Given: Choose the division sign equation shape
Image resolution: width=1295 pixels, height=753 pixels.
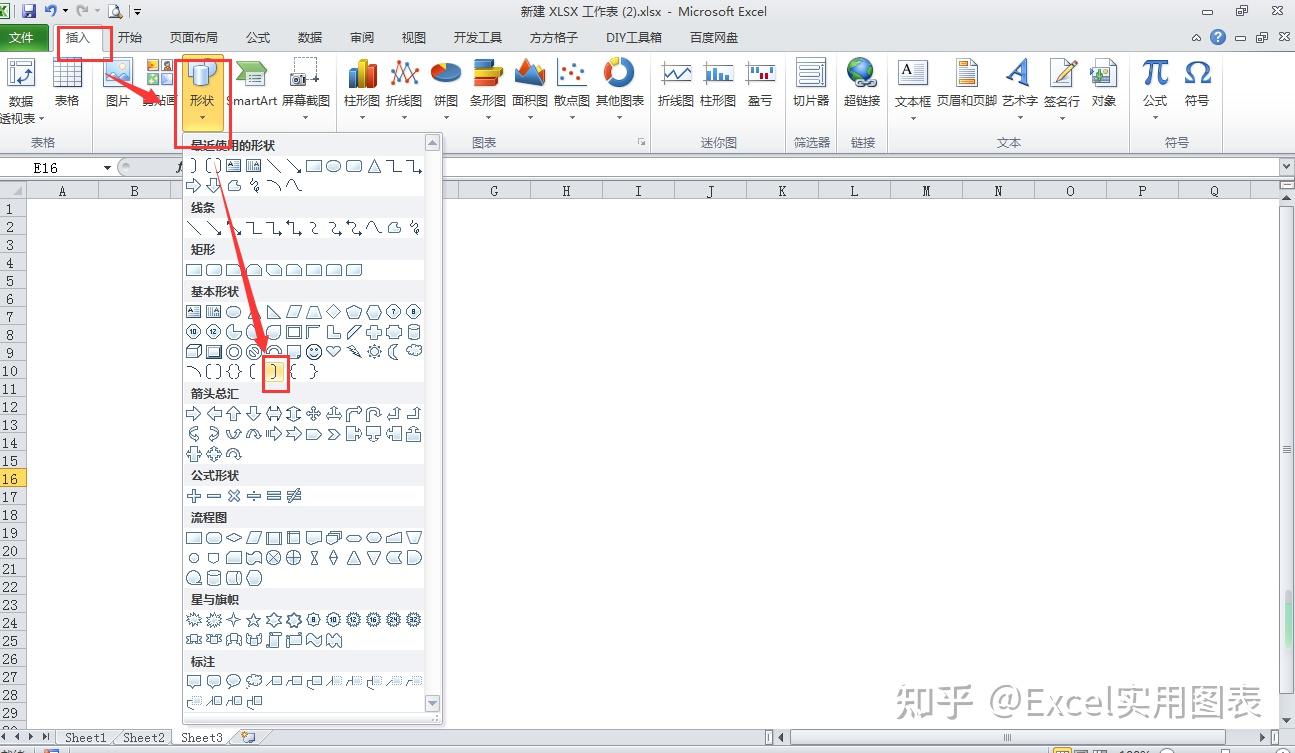Looking at the screenshot, I should tap(254, 496).
